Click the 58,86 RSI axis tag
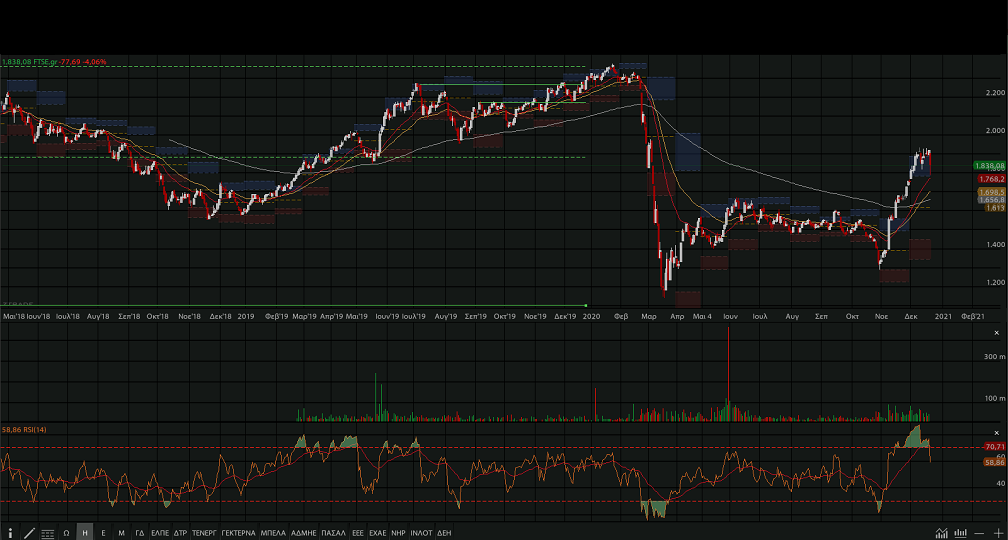 (994, 462)
